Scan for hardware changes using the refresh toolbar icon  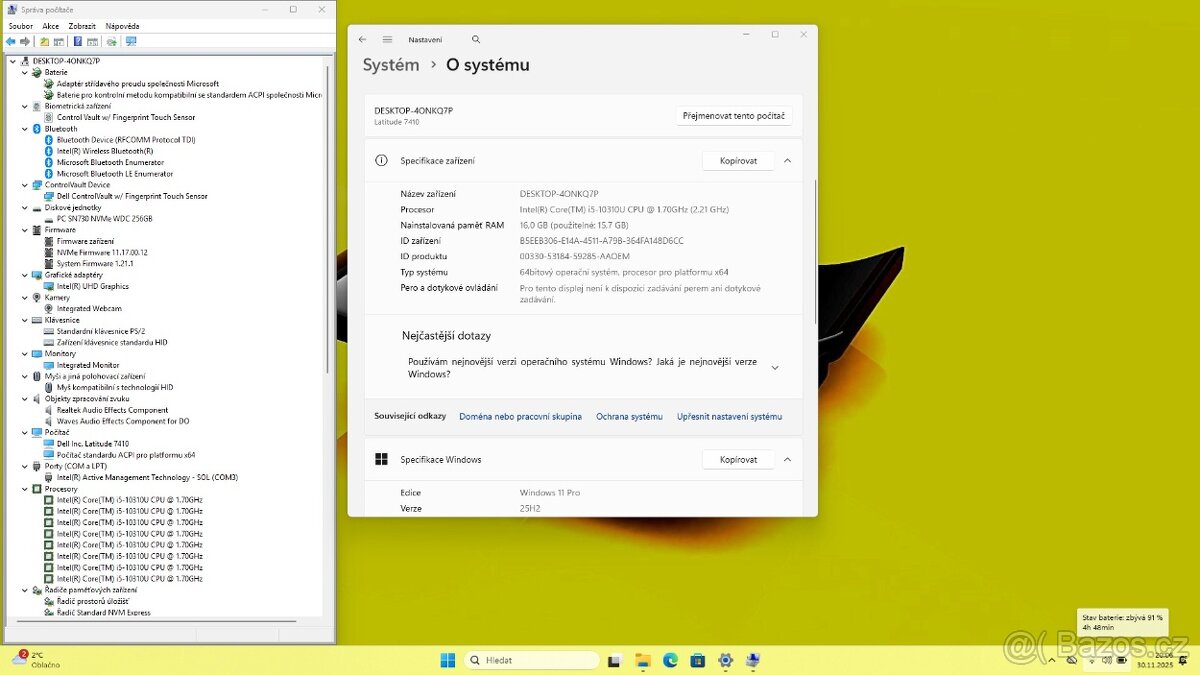pos(113,41)
